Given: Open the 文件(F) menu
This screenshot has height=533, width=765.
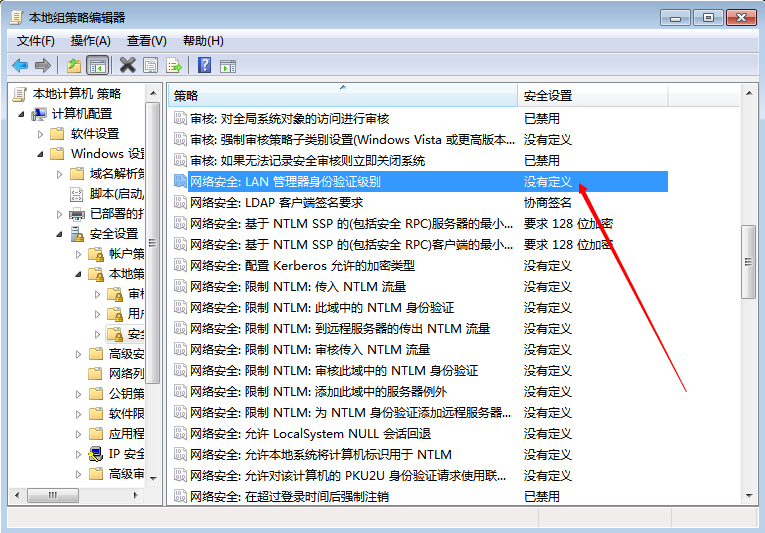Looking at the screenshot, I should click(x=36, y=41).
